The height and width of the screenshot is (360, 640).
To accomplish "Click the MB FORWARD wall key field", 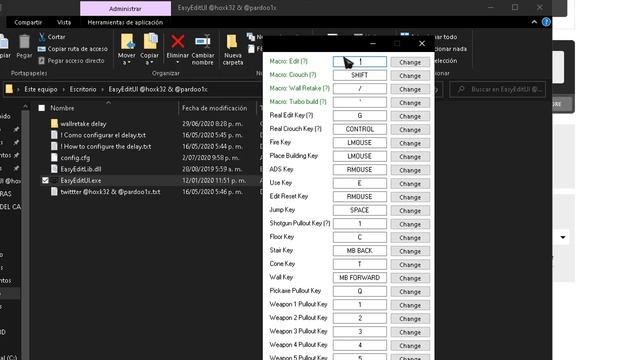I will tap(360, 278).
